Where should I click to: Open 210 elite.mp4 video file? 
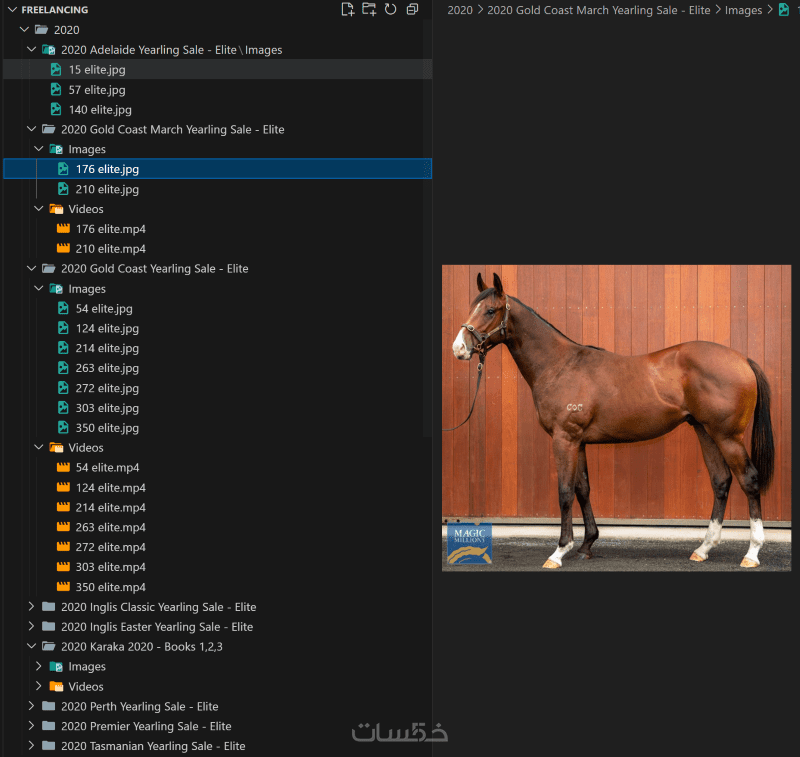(217, 248)
